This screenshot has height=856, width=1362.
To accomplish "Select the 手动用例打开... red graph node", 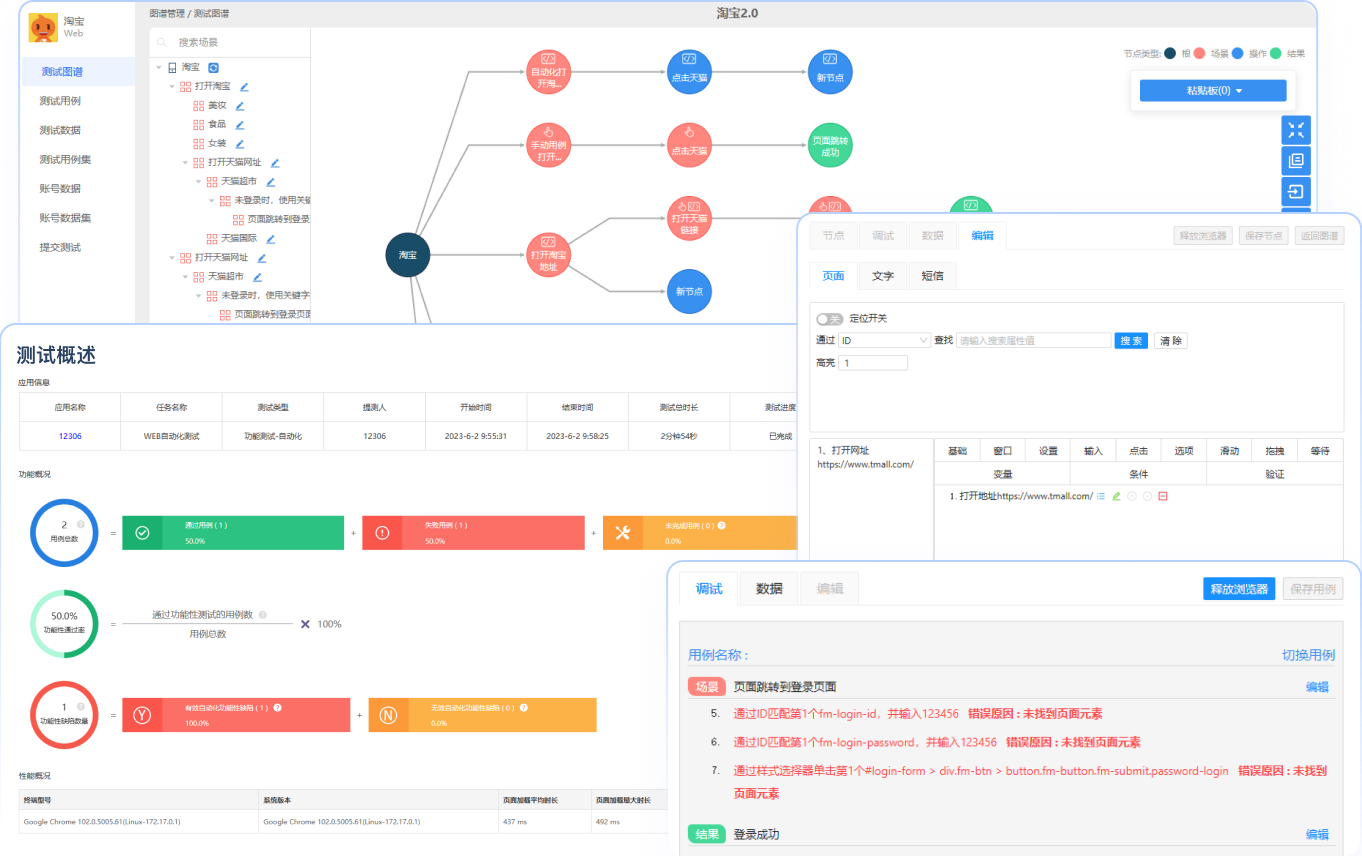I will click(x=548, y=146).
